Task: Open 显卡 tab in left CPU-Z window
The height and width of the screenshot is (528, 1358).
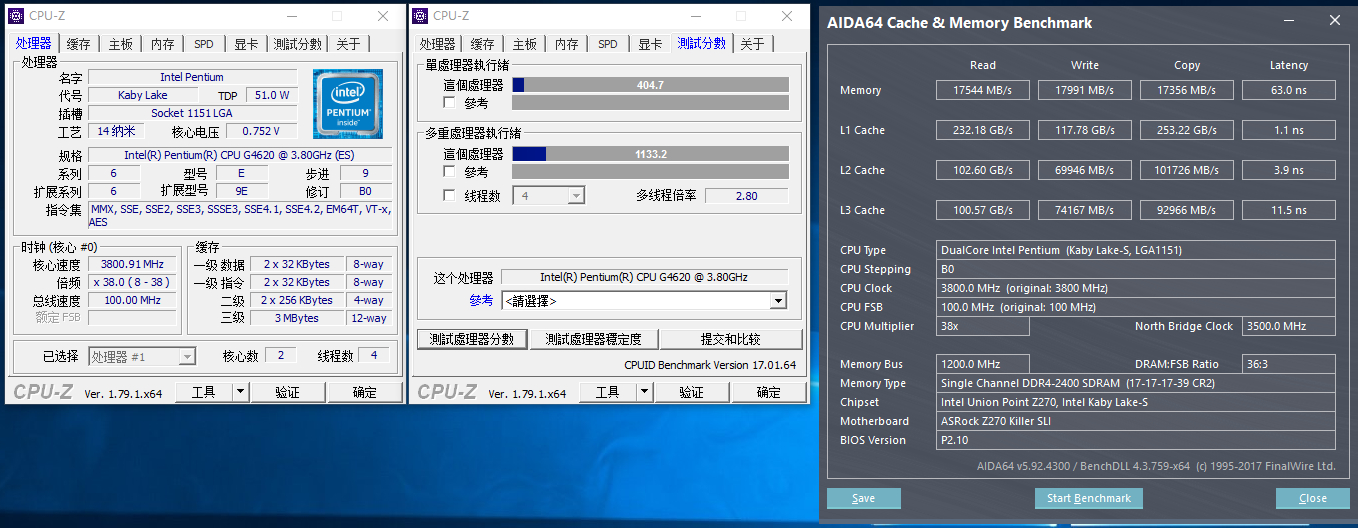Action: tap(246, 44)
